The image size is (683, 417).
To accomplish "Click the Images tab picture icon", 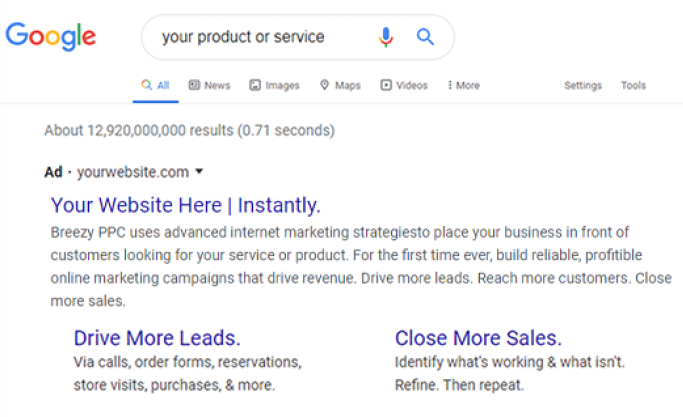I will pos(255,86).
